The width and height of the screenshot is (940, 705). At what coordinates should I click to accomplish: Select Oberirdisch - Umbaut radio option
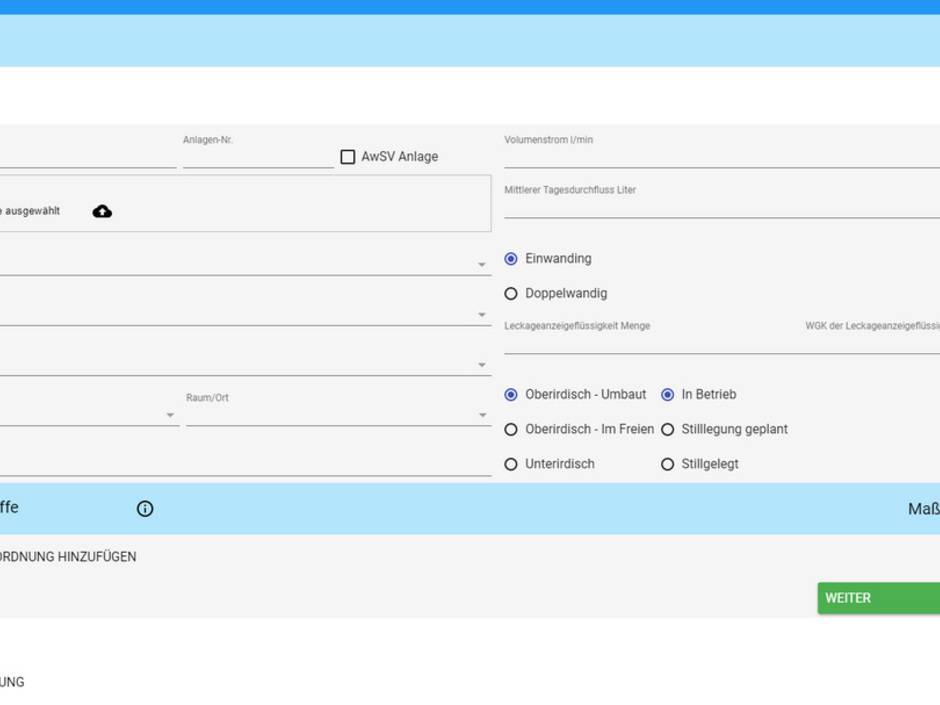pos(511,395)
